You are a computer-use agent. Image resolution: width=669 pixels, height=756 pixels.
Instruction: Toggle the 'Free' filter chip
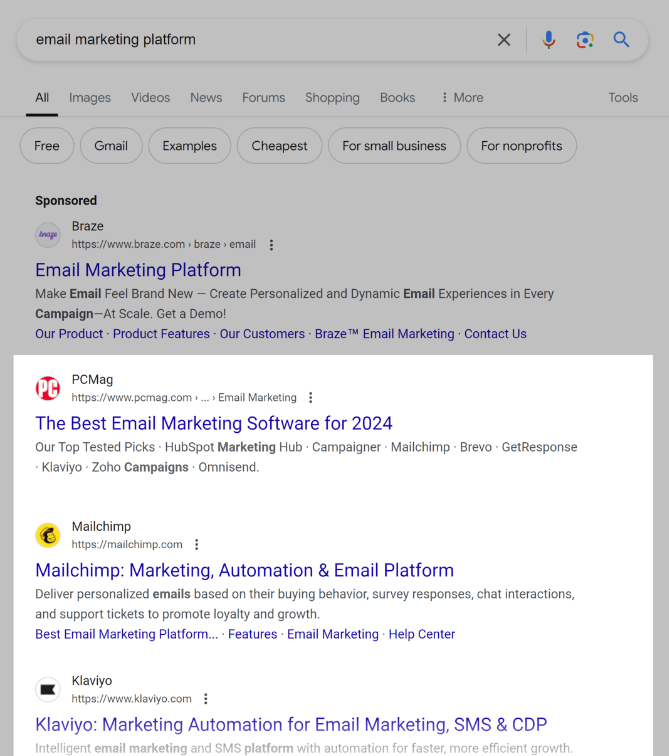click(x=47, y=146)
